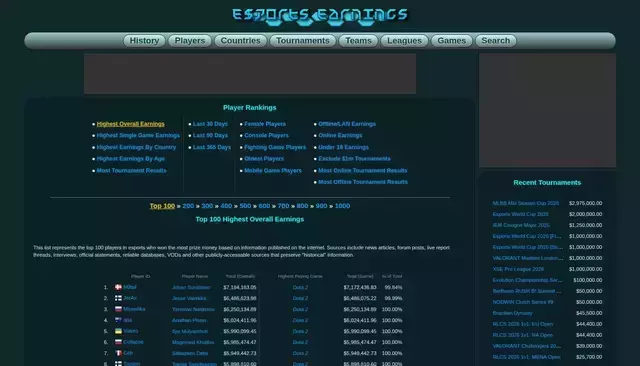640x366 pixels.
Task: Open Dota 2 link in N0tail row
Action: pyautogui.click(x=300, y=288)
